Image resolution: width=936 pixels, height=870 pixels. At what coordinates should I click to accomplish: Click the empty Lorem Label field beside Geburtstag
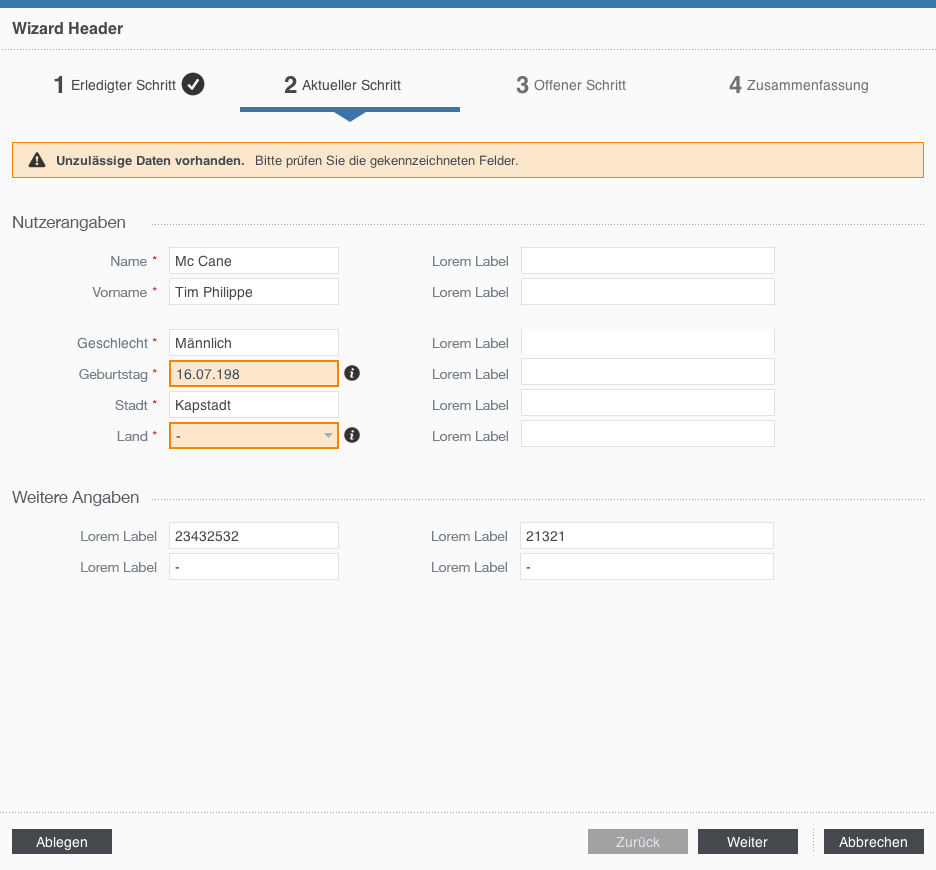pos(648,372)
